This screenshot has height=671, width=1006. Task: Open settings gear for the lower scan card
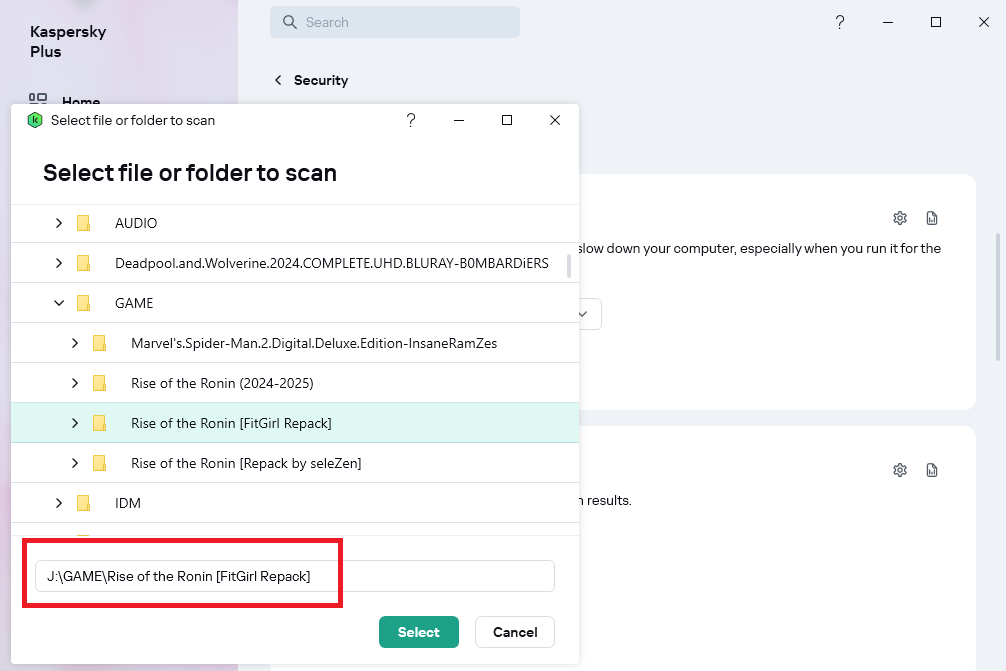coord(900,470)
